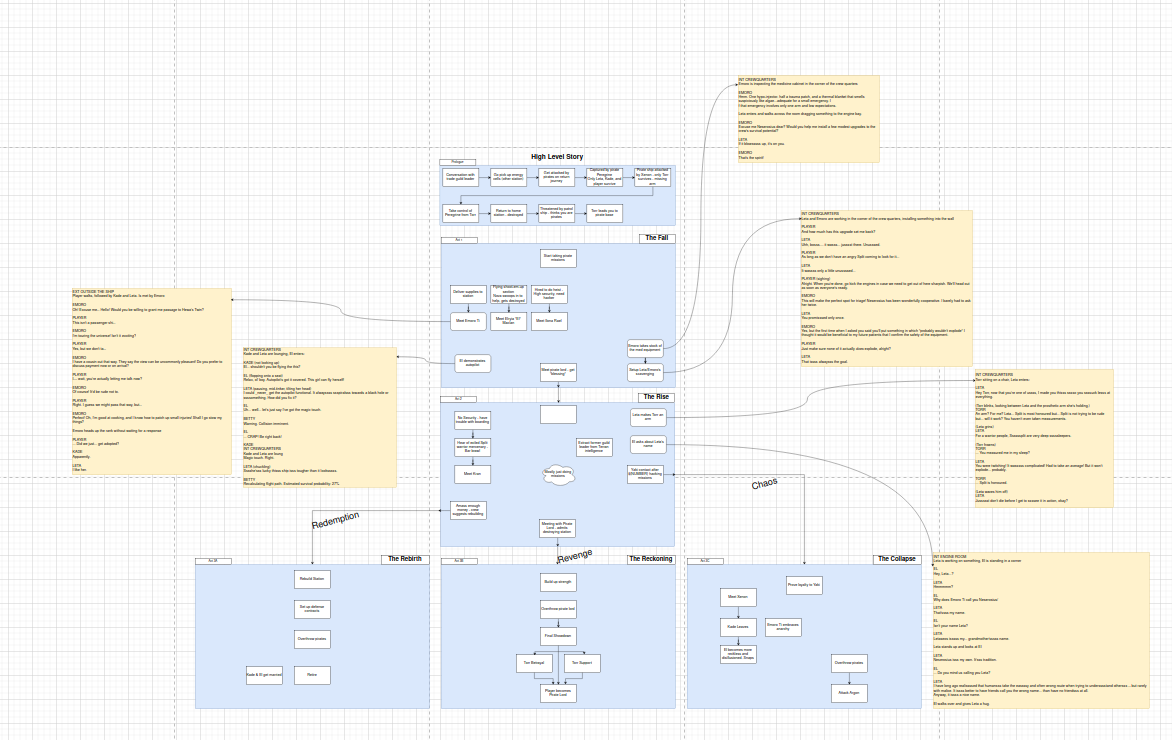Select the 'Set up defense contracts' node
The image size is (1172, 740).
pyautogui.click(x=312, y=609)
